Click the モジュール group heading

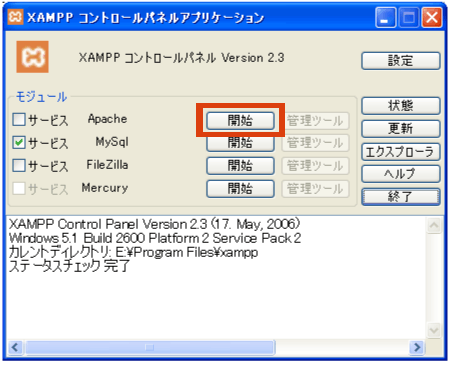tap(41, 97)
